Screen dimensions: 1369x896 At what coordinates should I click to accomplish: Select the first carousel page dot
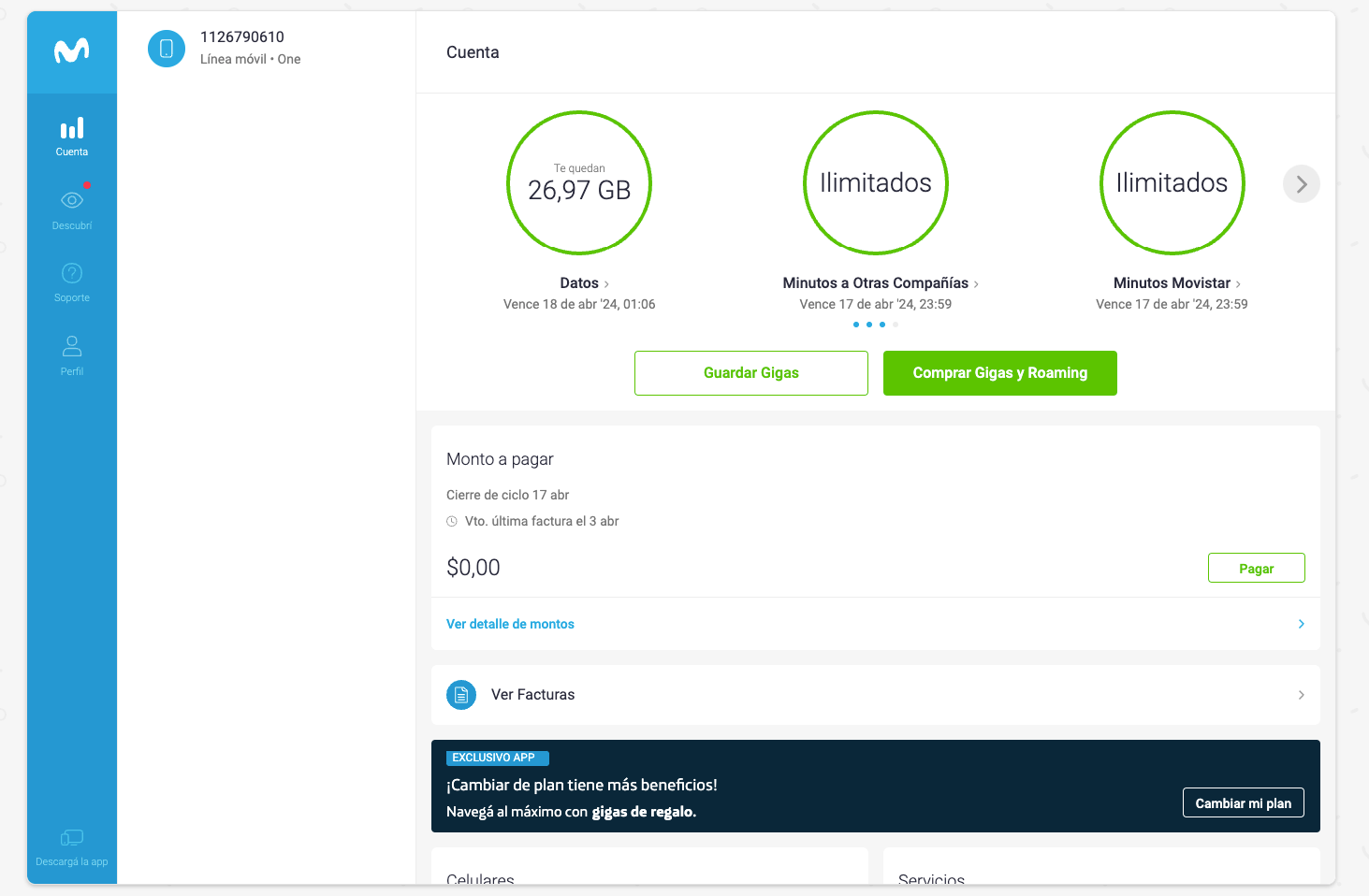click(856, 325)
